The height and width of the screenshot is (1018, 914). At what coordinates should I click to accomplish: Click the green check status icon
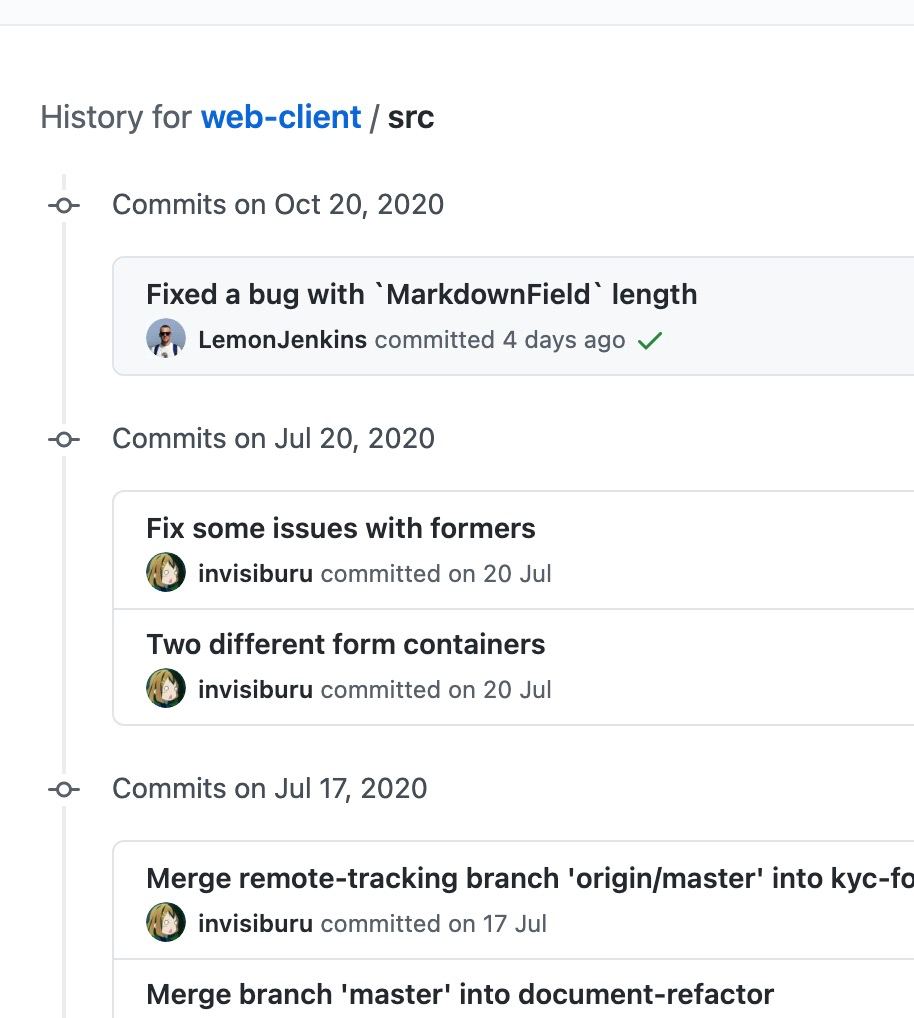[650, 340]
